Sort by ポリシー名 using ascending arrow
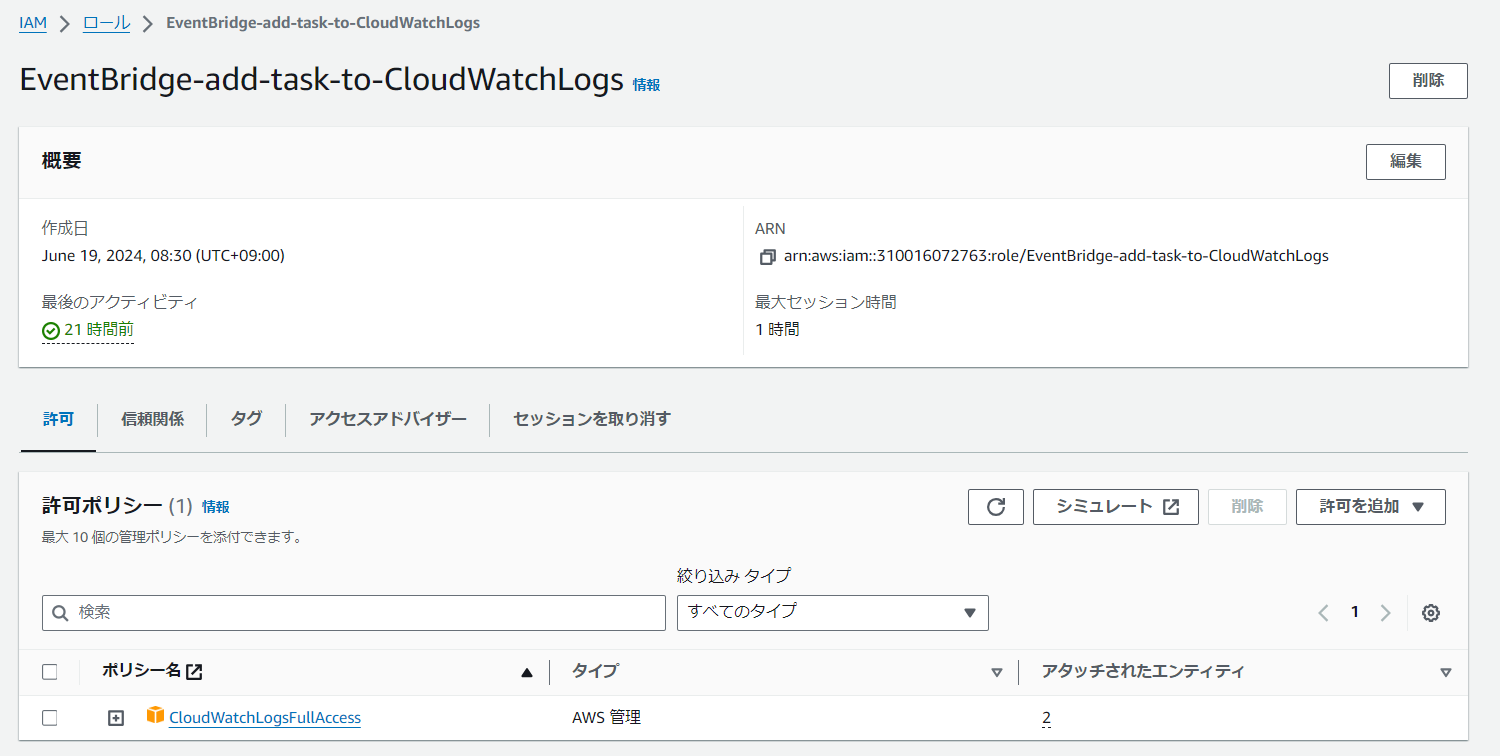 coord(527,673)
